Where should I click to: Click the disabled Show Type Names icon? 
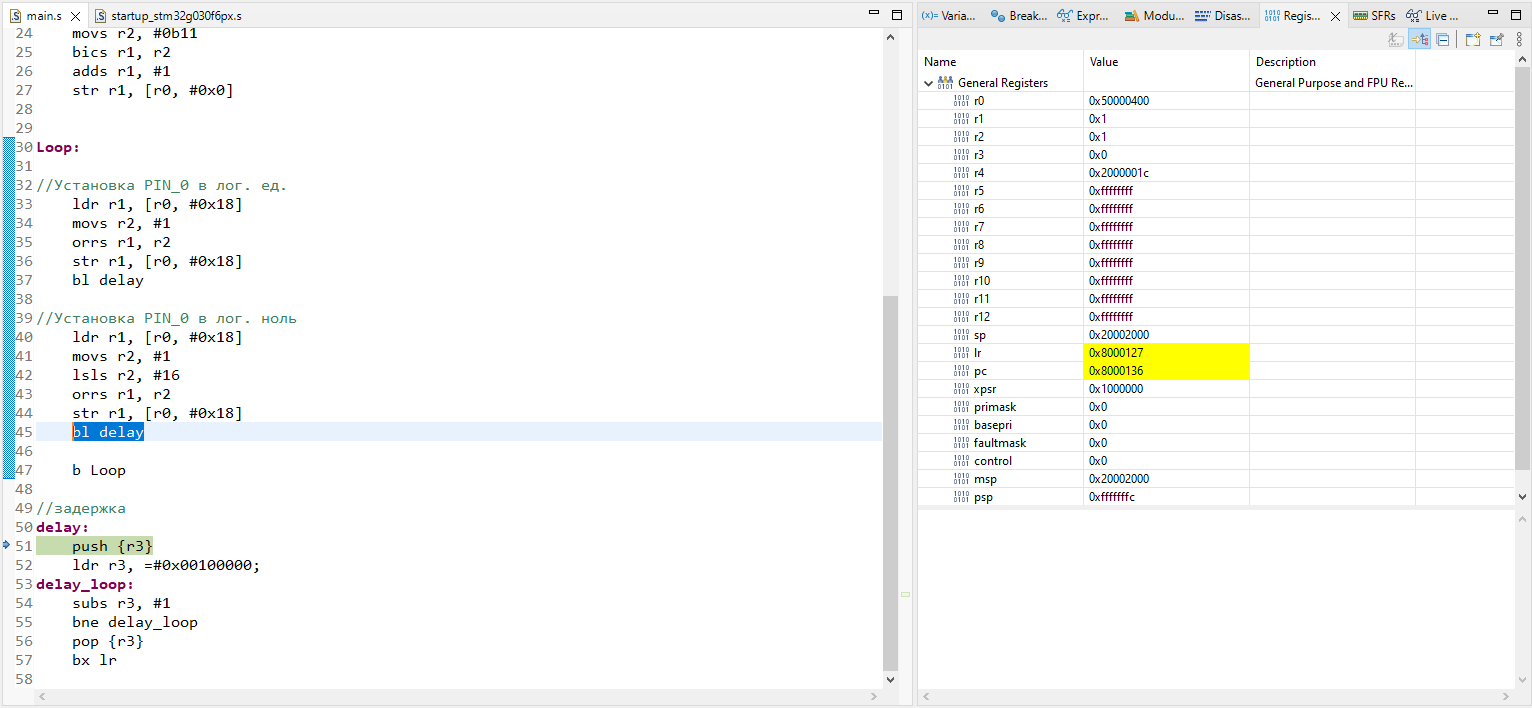click(1396, 39)
